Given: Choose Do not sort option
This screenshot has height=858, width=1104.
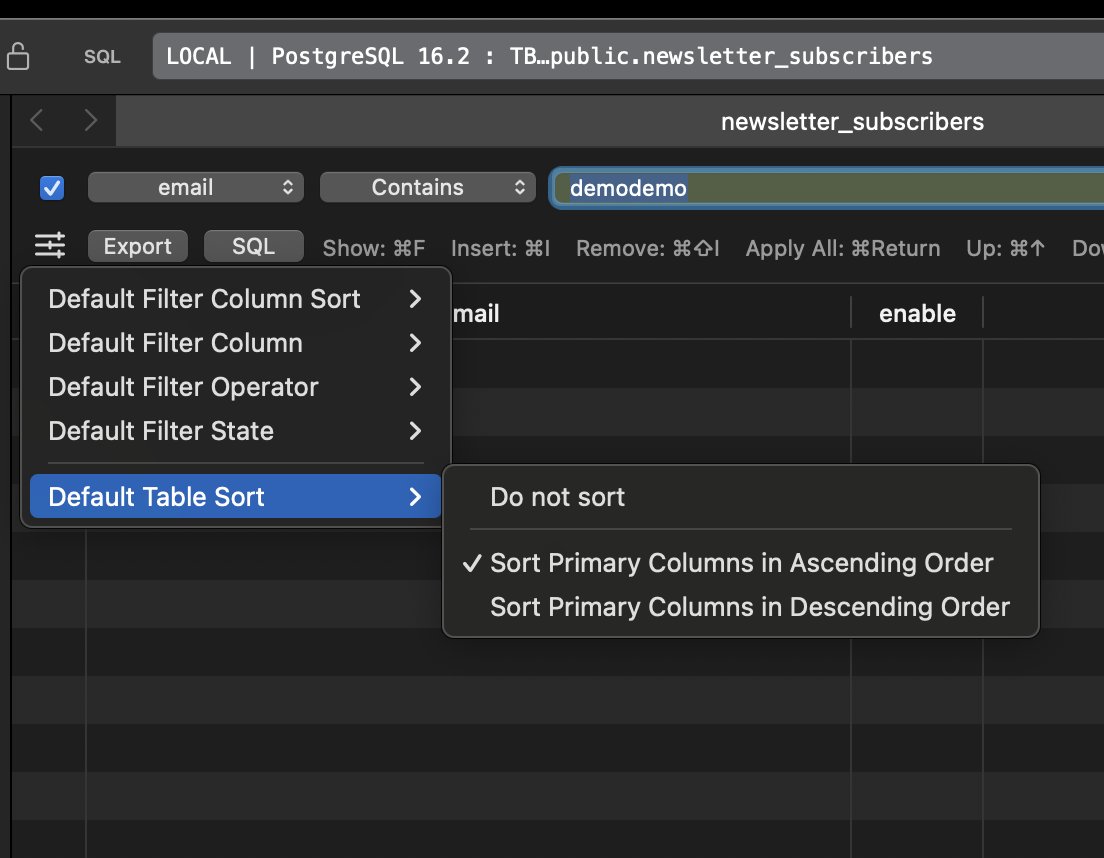Looking at the screenshot, I should point(741,497).
